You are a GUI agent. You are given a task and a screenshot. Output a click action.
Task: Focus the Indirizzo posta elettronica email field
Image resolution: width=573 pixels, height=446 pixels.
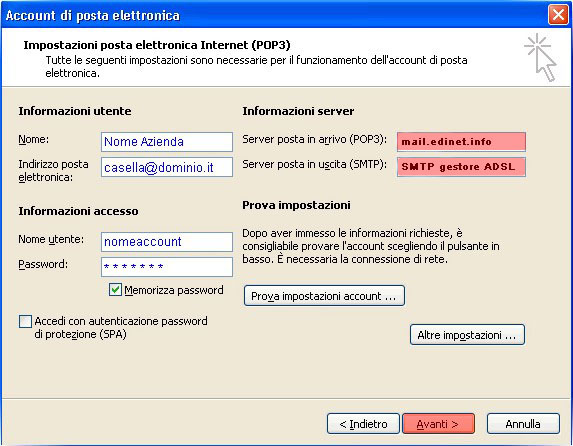[167, 167]
